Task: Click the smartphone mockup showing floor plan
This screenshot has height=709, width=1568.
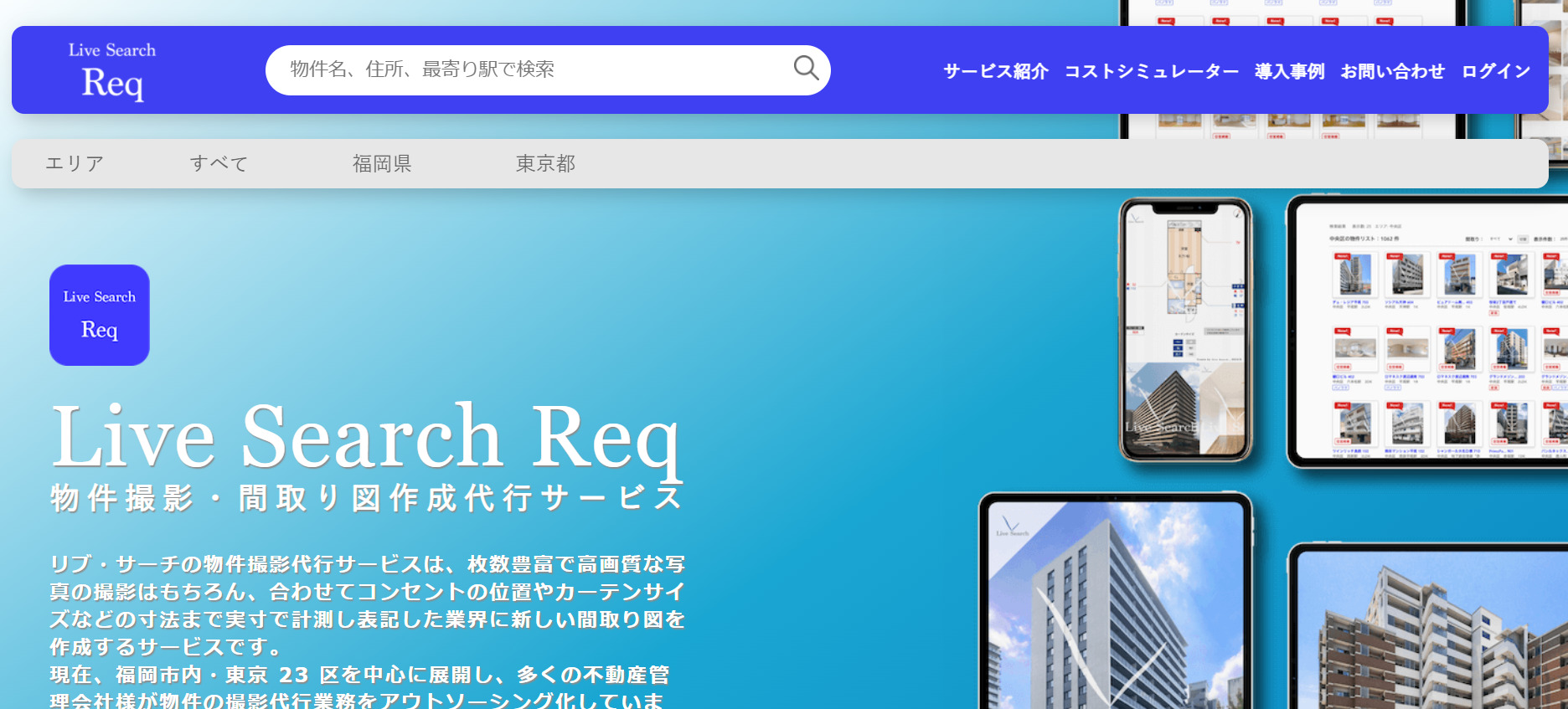Action: point(1185,330)
